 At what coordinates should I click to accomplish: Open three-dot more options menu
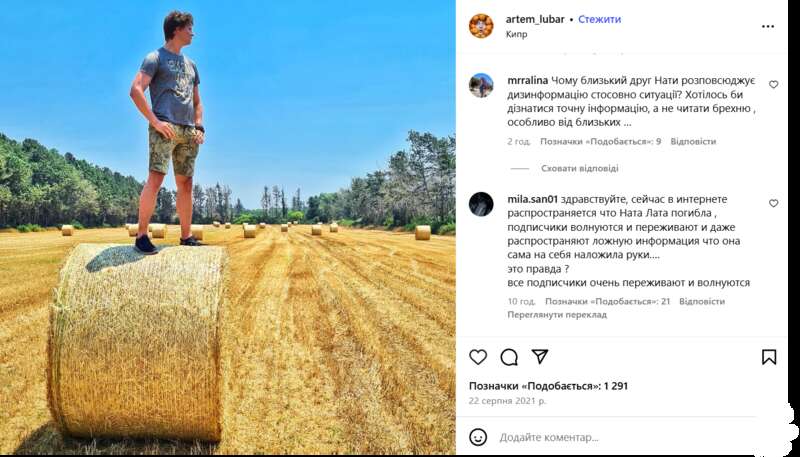[768, 26]
